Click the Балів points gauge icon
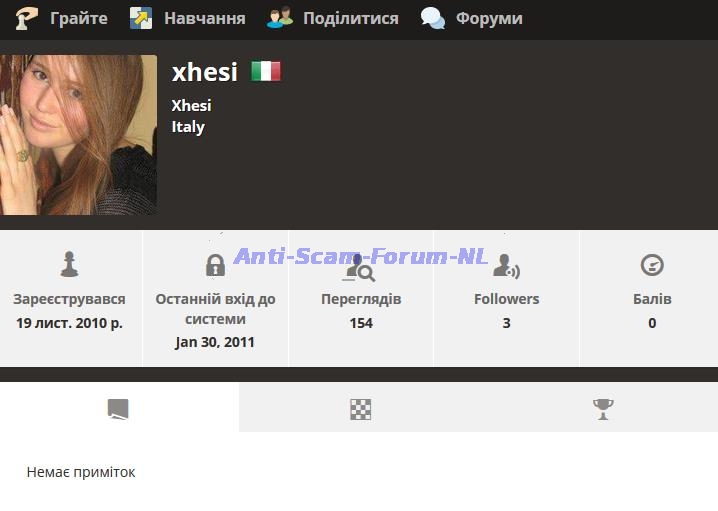 click(x=652, y=265)
